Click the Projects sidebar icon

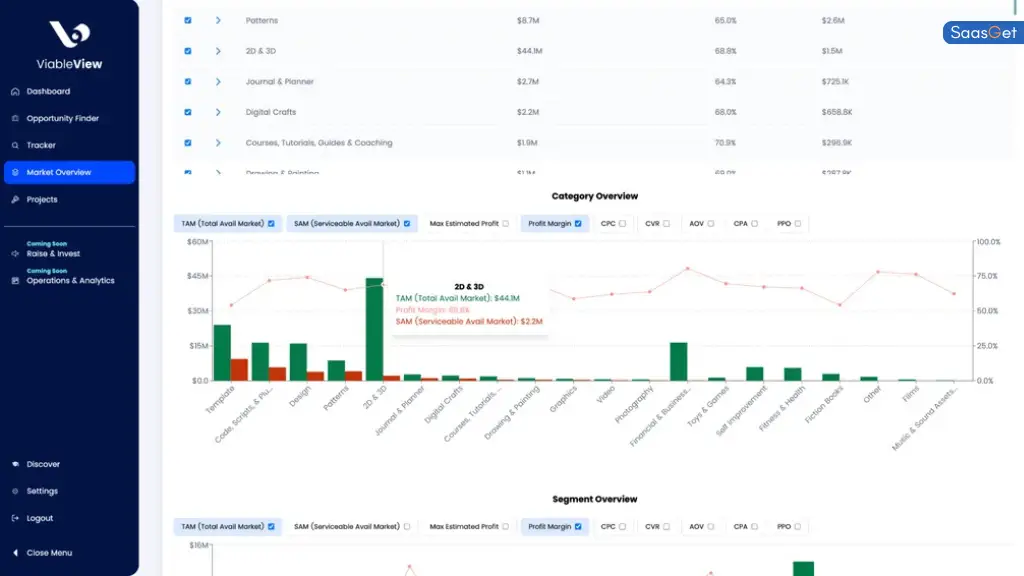point(15,200)
